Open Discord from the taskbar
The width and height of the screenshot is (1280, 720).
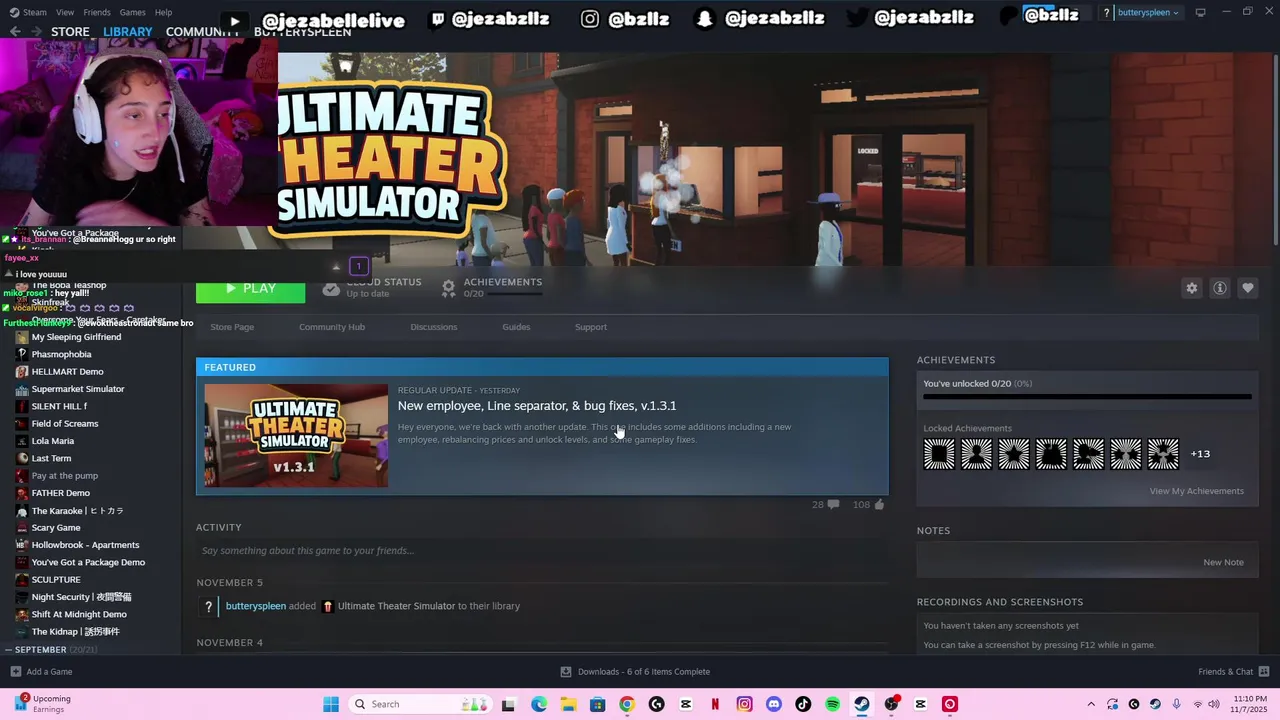[x=773, y=704]
